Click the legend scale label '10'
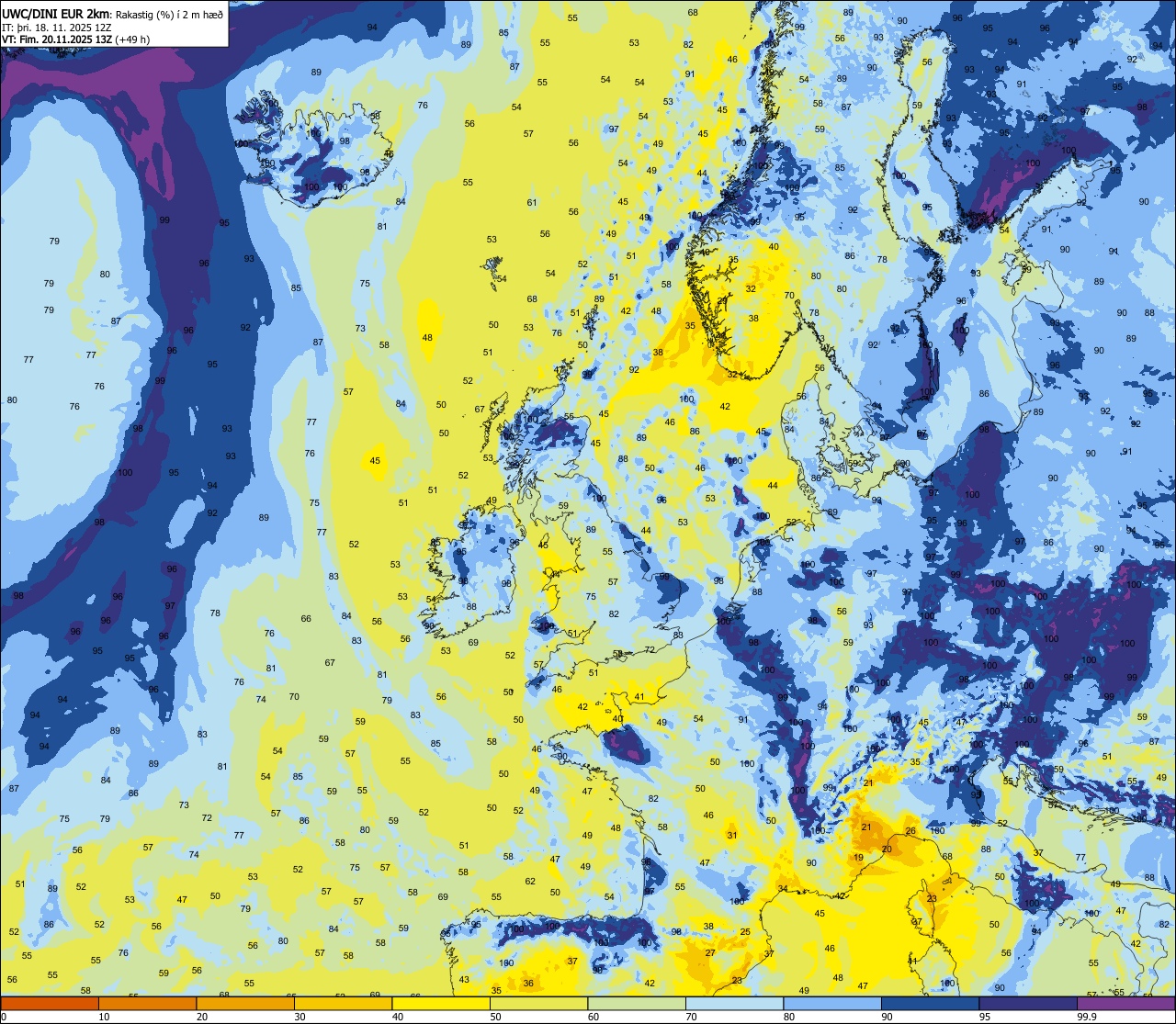Image resolution: width=1176 pixels, height=1024 pixels. pos(104,1017)
